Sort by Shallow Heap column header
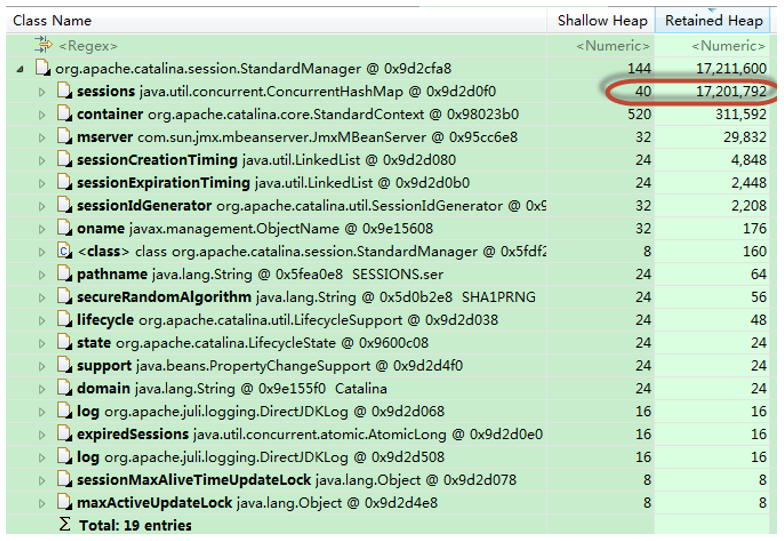The width and height of the screenshot is (784, 541). click(x=603, y=20)
